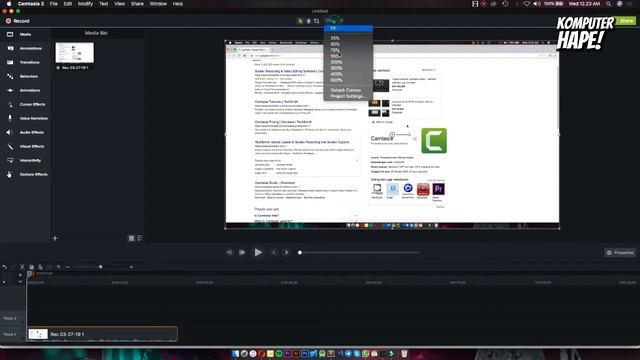Open the Camtasia 3 application menu
Image resolution: width=640 pixels, height=360 pixels.
31,4
